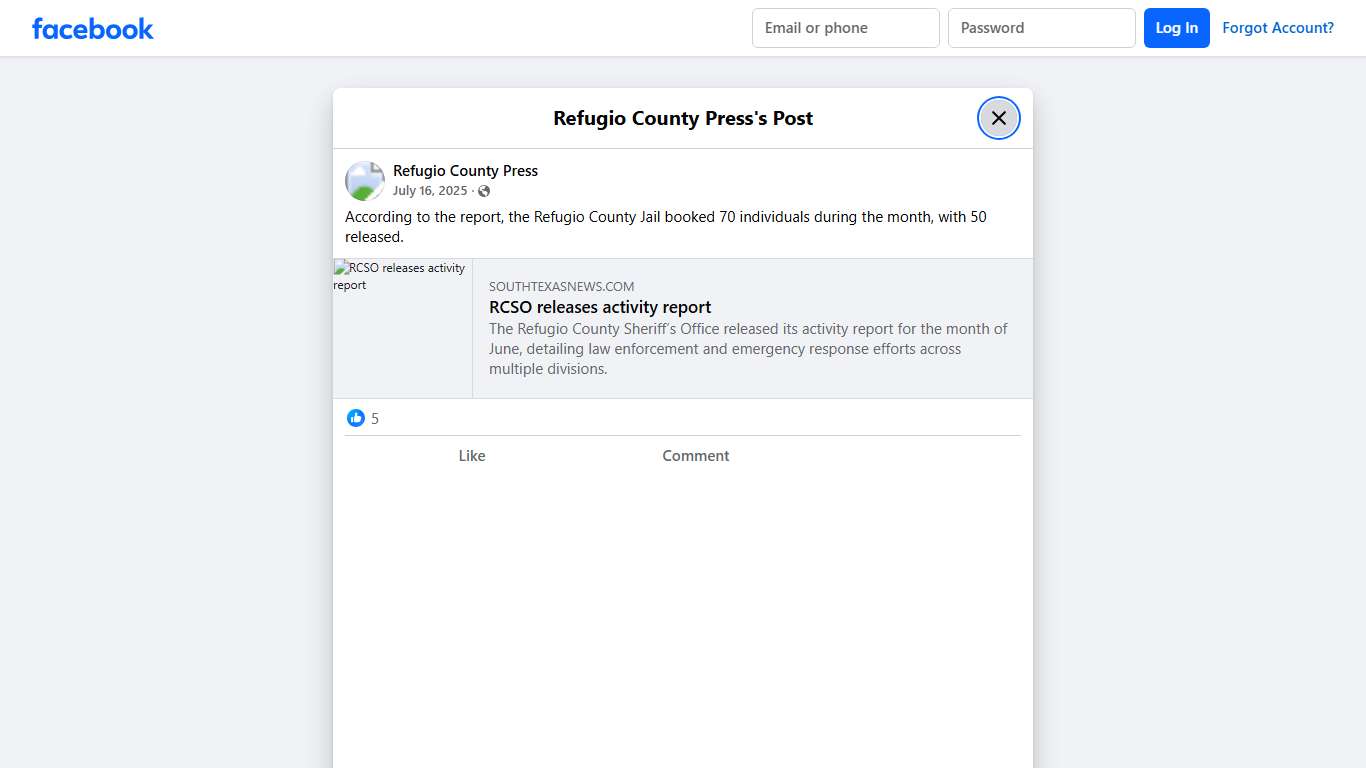Open Refugio County Press profile picture
The width and height of the screenshot is (1366, 768).
pyautogui.click(x=364, y=180)
